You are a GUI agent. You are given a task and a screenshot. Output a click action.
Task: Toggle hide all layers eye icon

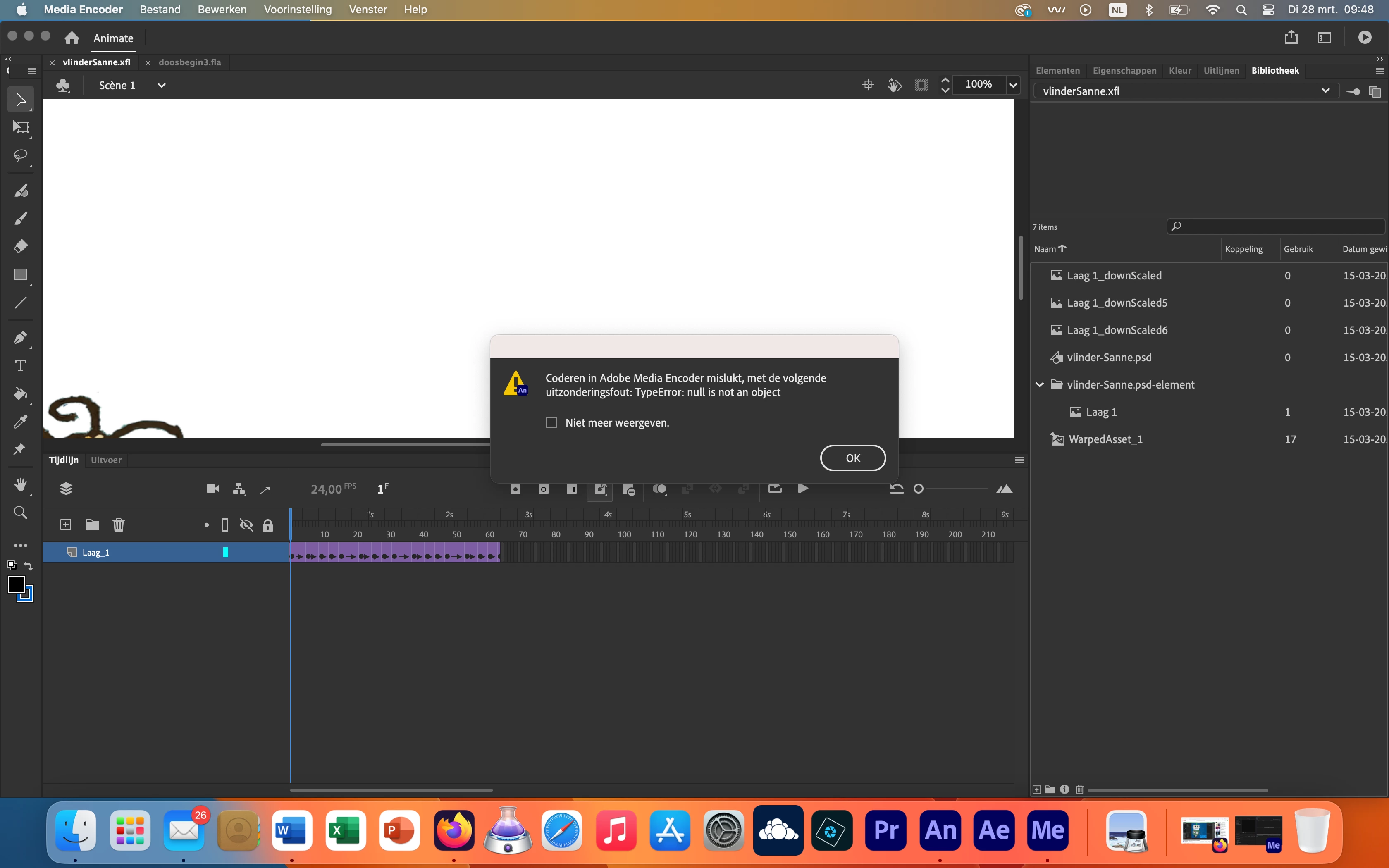246,525
